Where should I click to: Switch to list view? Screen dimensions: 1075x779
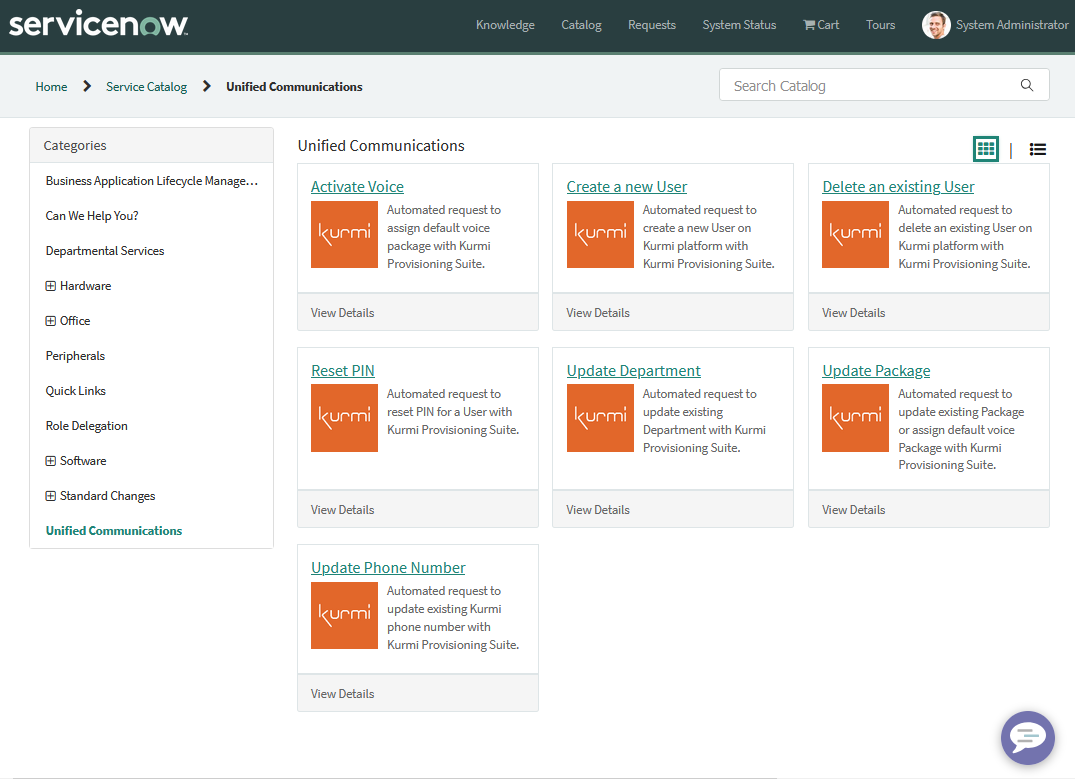click(1037, 149)
